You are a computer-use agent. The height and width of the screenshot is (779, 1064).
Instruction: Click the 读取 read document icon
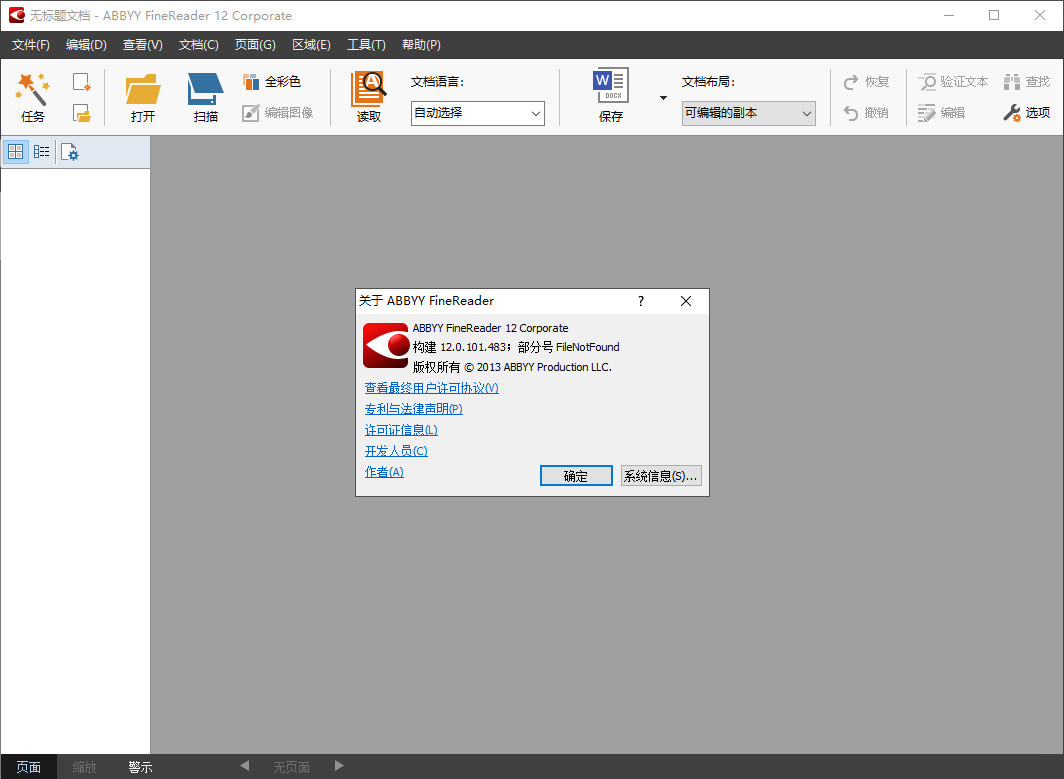[x=368, y=88]
